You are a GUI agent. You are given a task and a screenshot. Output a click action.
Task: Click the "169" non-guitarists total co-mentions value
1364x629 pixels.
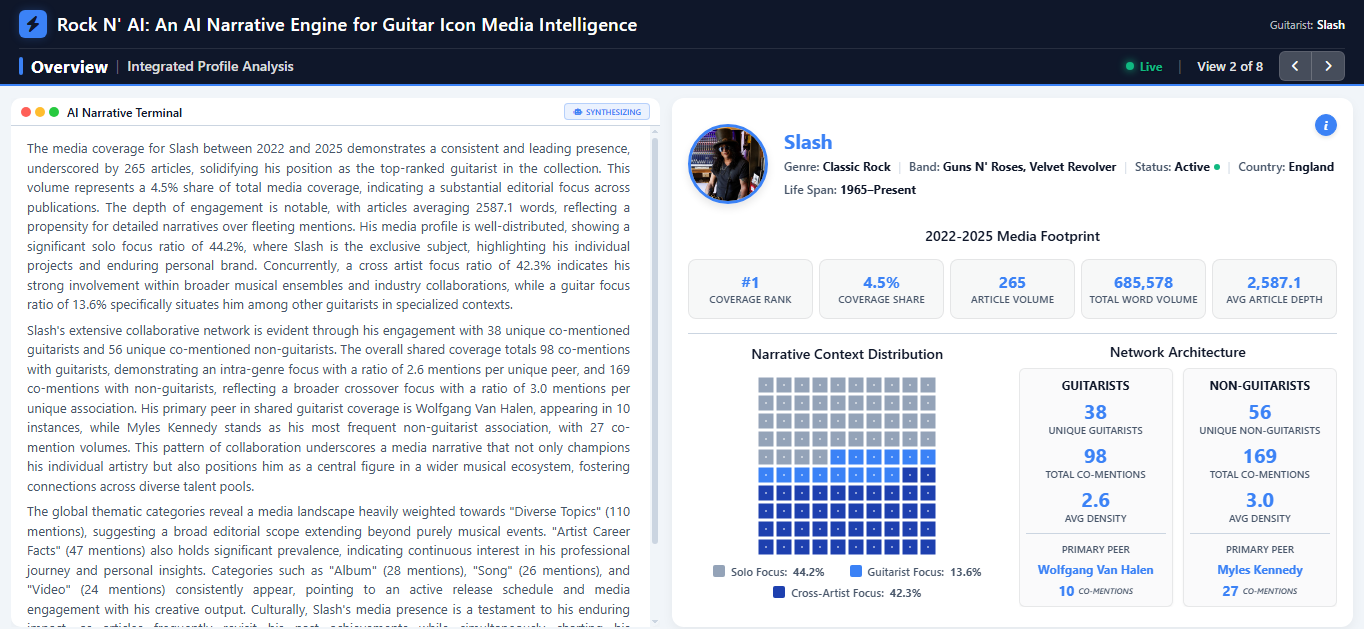[1260, 456]
